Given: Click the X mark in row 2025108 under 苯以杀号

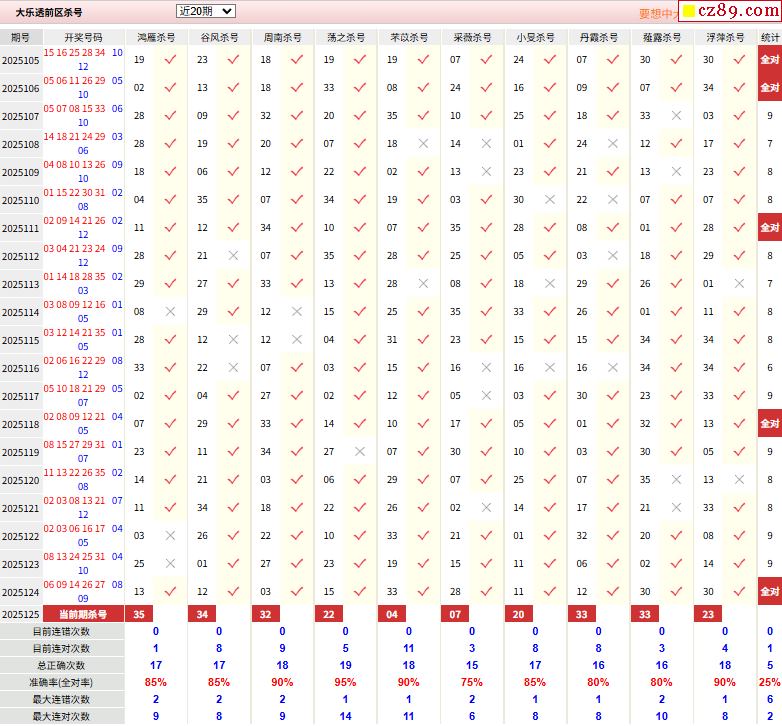Looking at the screenshot, I should pyautogui.click(x=423, y=144).
